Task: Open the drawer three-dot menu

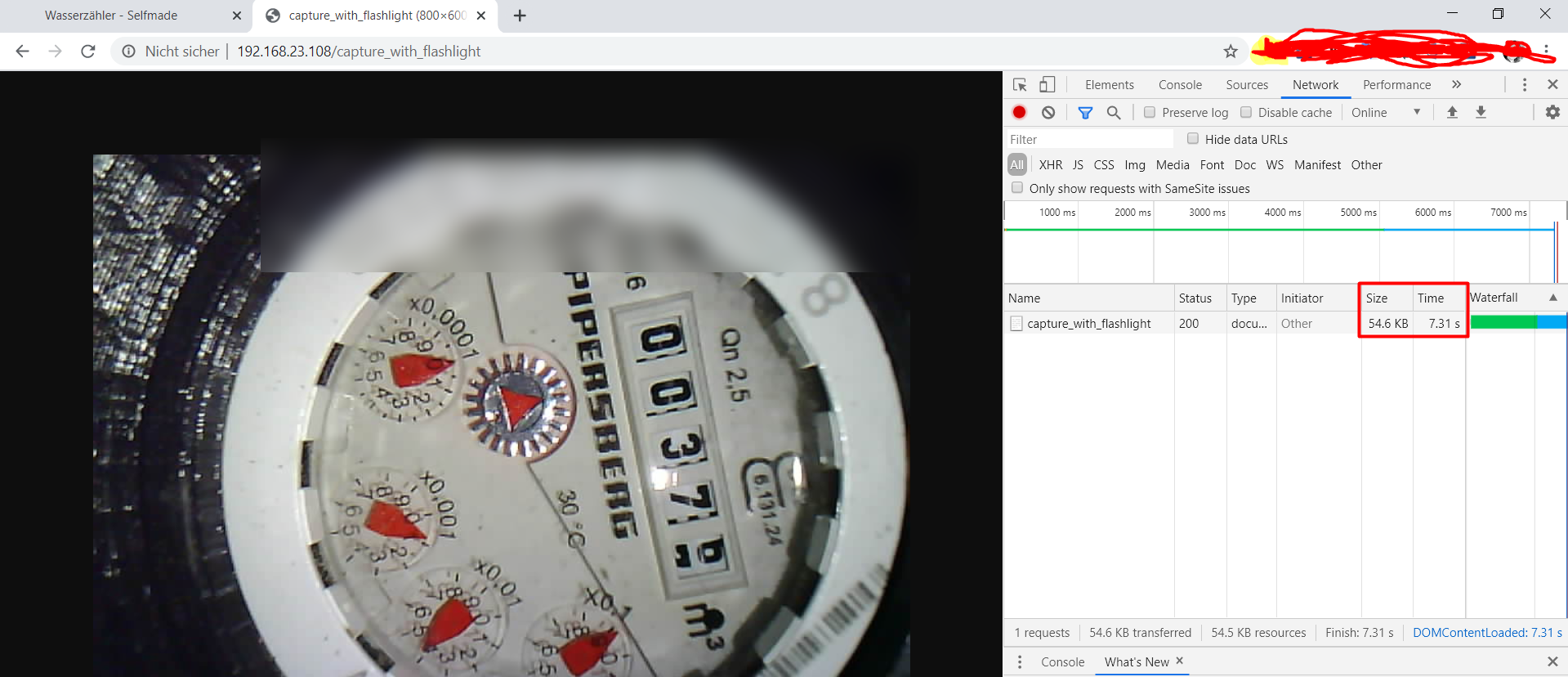Action: pyautogui.click(x=1020, y=661)
